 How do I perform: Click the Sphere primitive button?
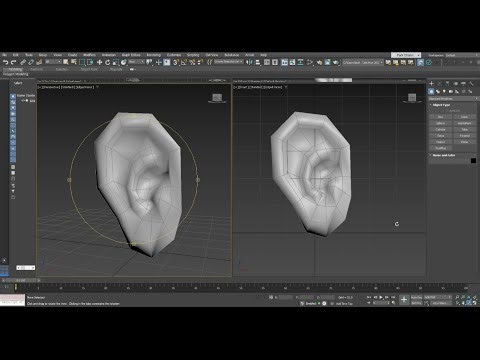tap(441, 123)
